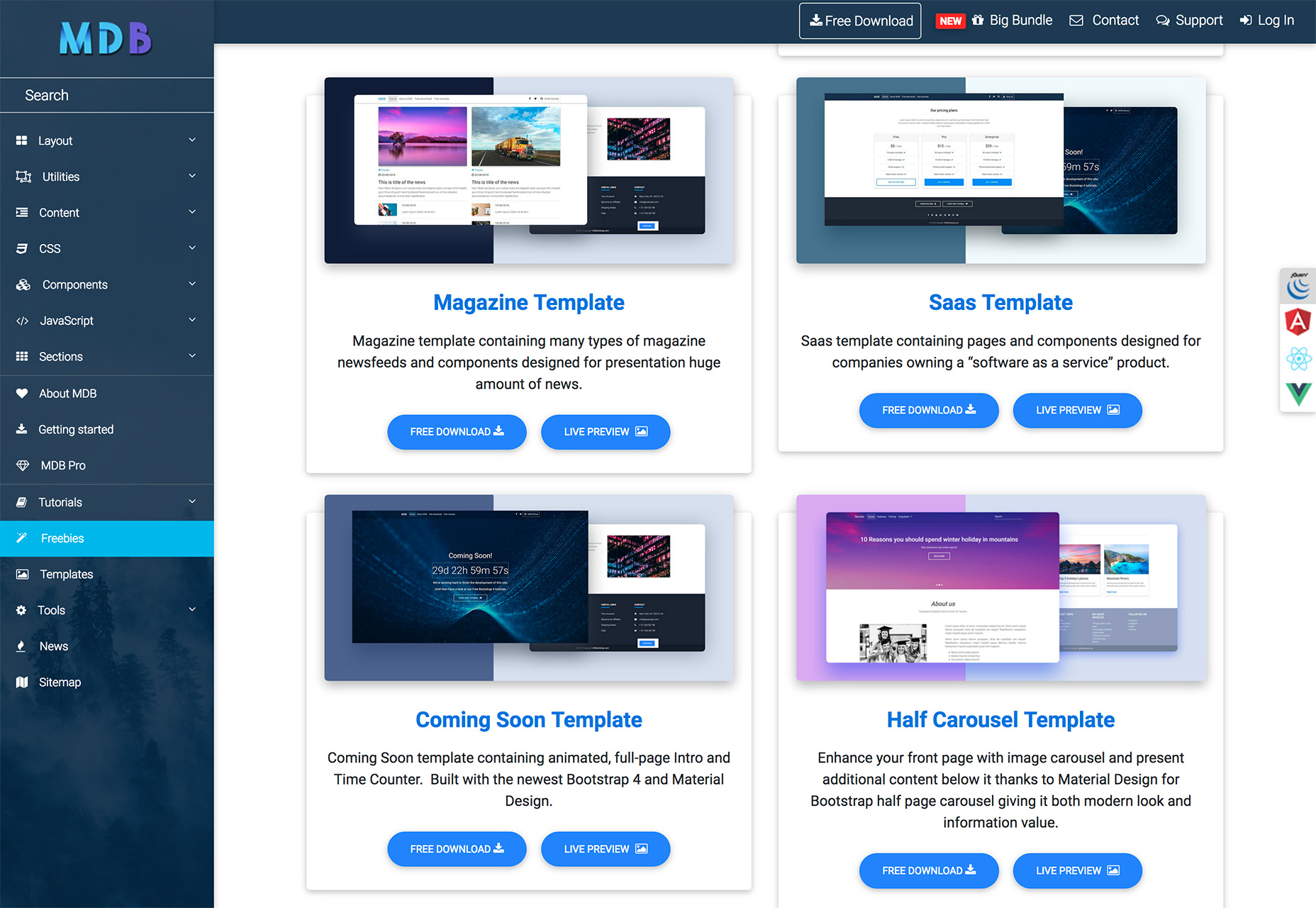Click the Support chat bubbles icon

pyautogui.click(x=1163, y=21)
